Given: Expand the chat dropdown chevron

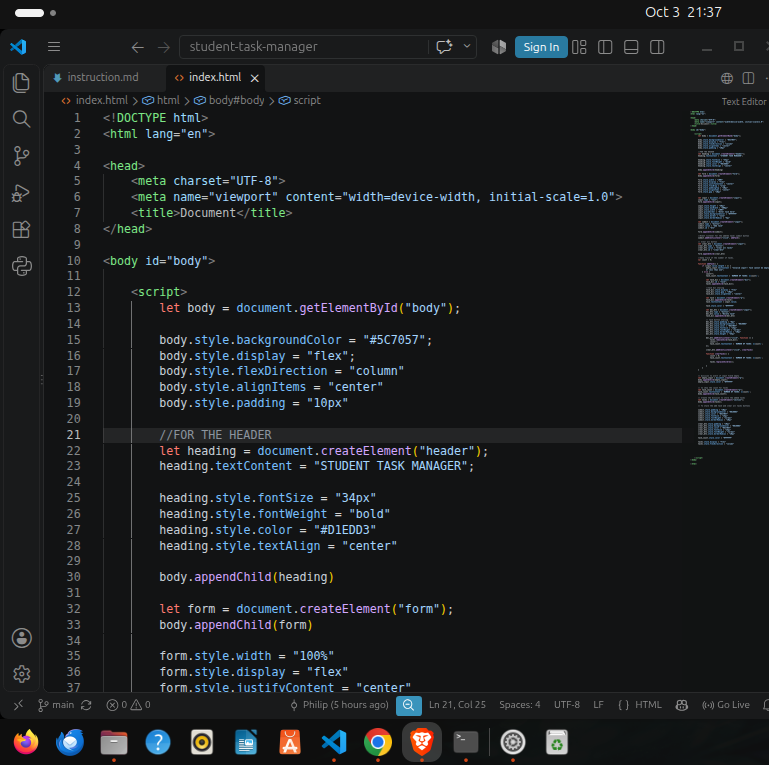Looking at the screenshot, I should pos(467,46).
